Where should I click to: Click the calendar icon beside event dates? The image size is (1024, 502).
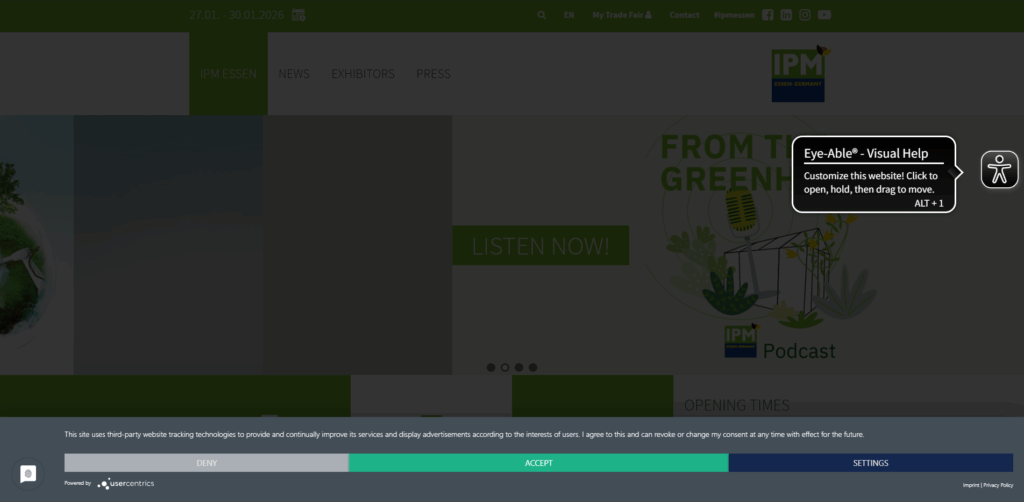[298, 15]
